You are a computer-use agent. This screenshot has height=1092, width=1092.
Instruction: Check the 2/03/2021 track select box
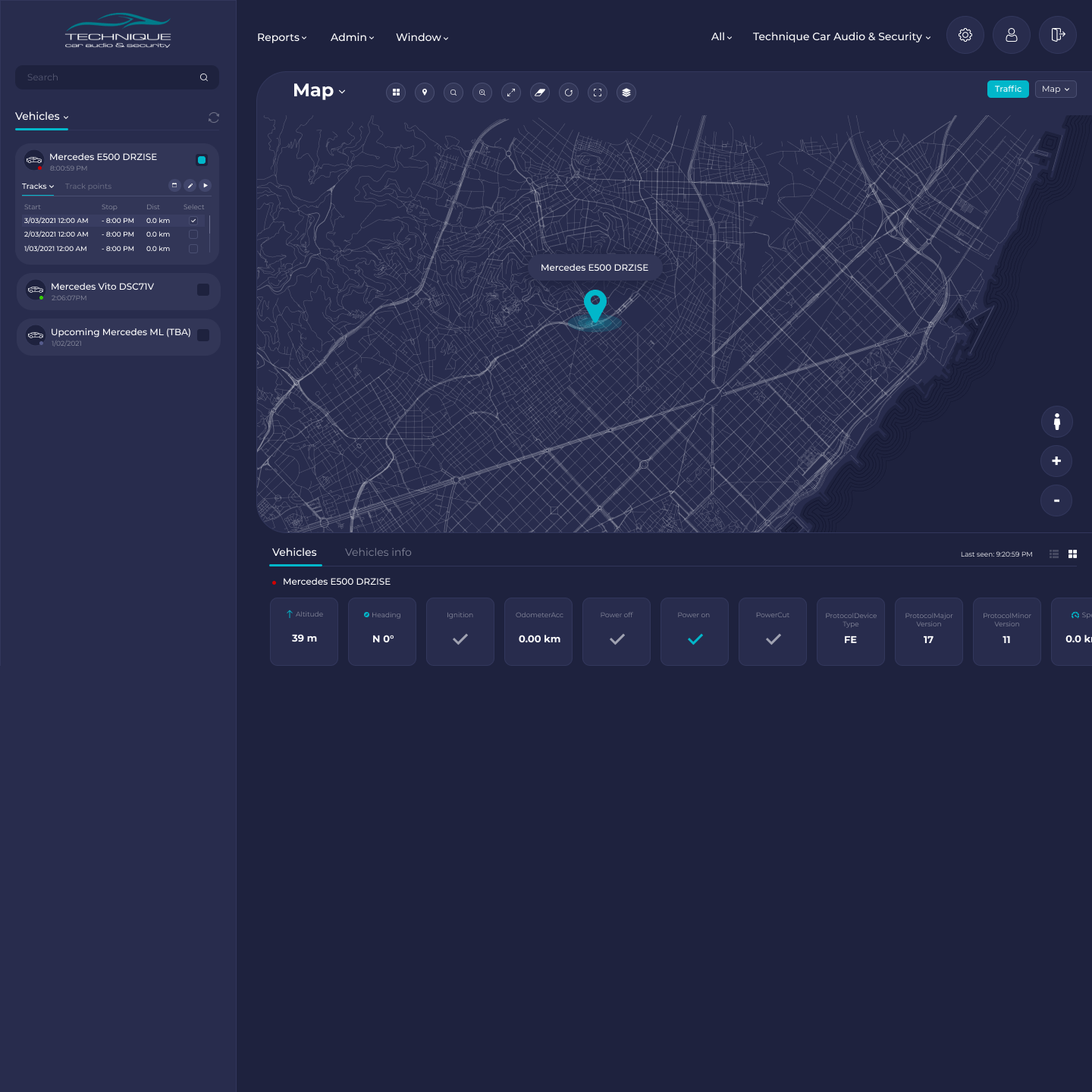click(x=193, y=234)
